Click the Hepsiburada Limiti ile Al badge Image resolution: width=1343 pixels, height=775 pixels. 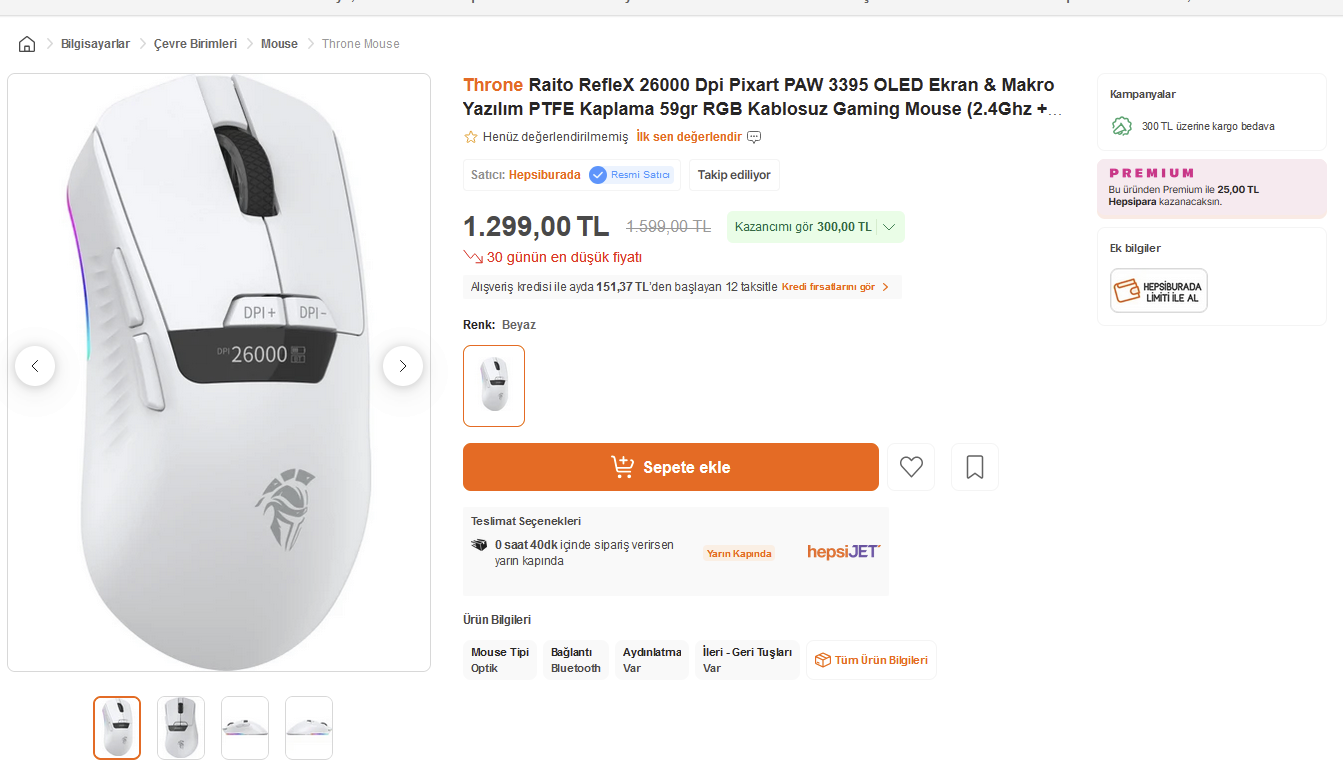1159,291
